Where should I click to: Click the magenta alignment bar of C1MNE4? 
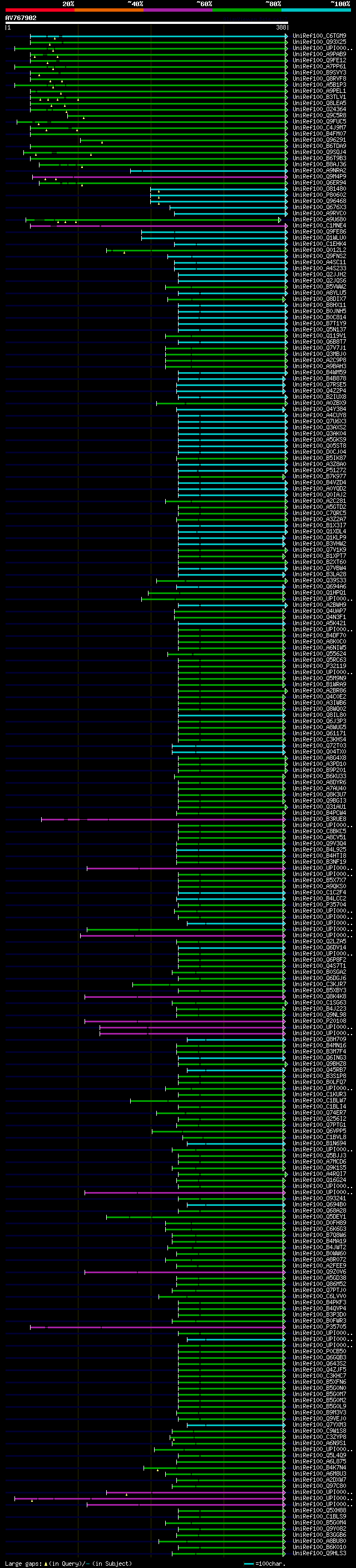(x=159, y=226)
